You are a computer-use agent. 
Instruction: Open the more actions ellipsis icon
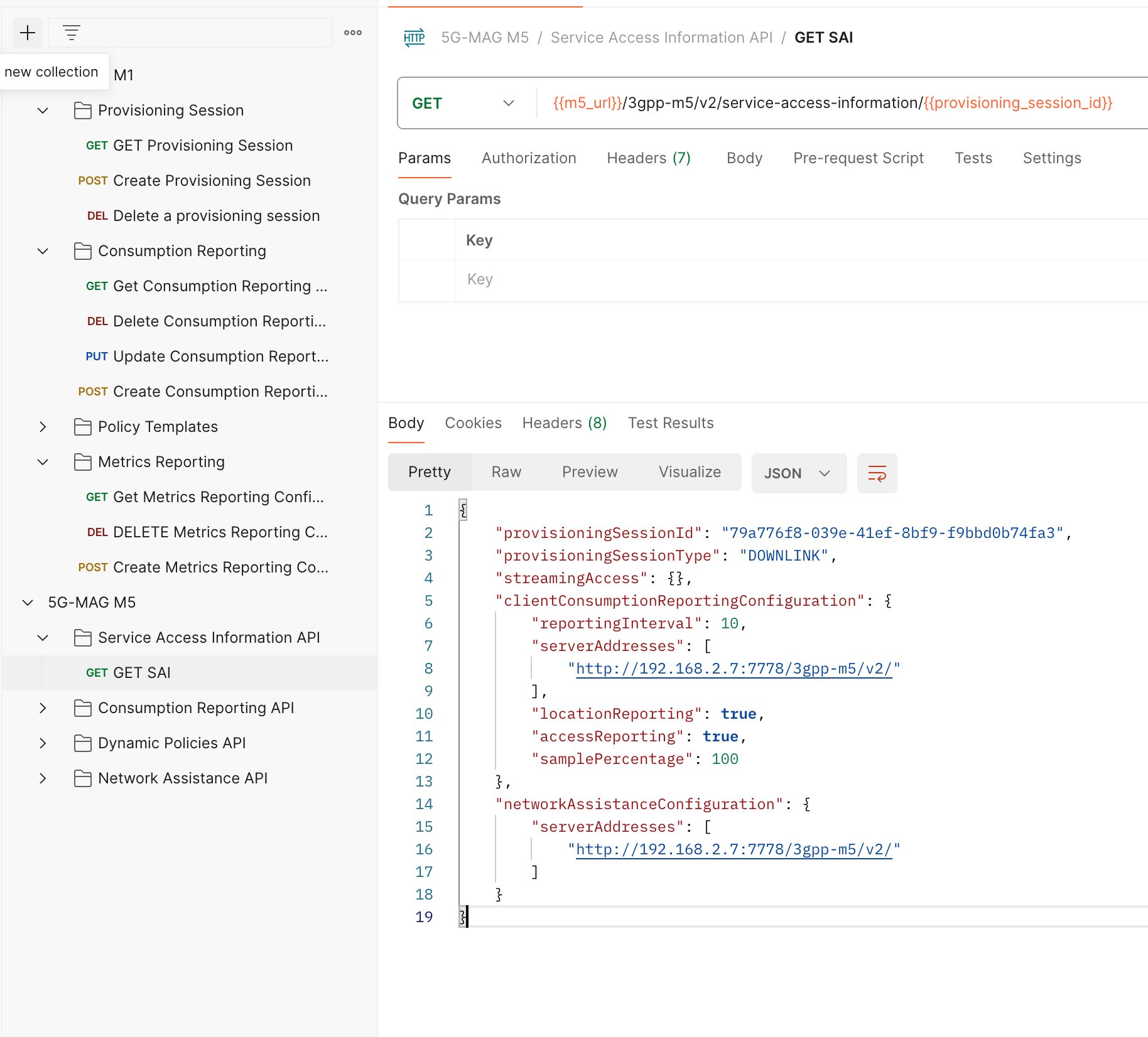click(x=352, y=32)
